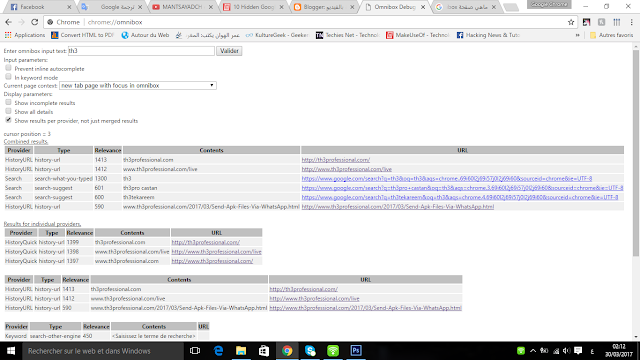640x360 pixels.
Task: Click the omnibox input text field
Action: click(x=141, y=51)
